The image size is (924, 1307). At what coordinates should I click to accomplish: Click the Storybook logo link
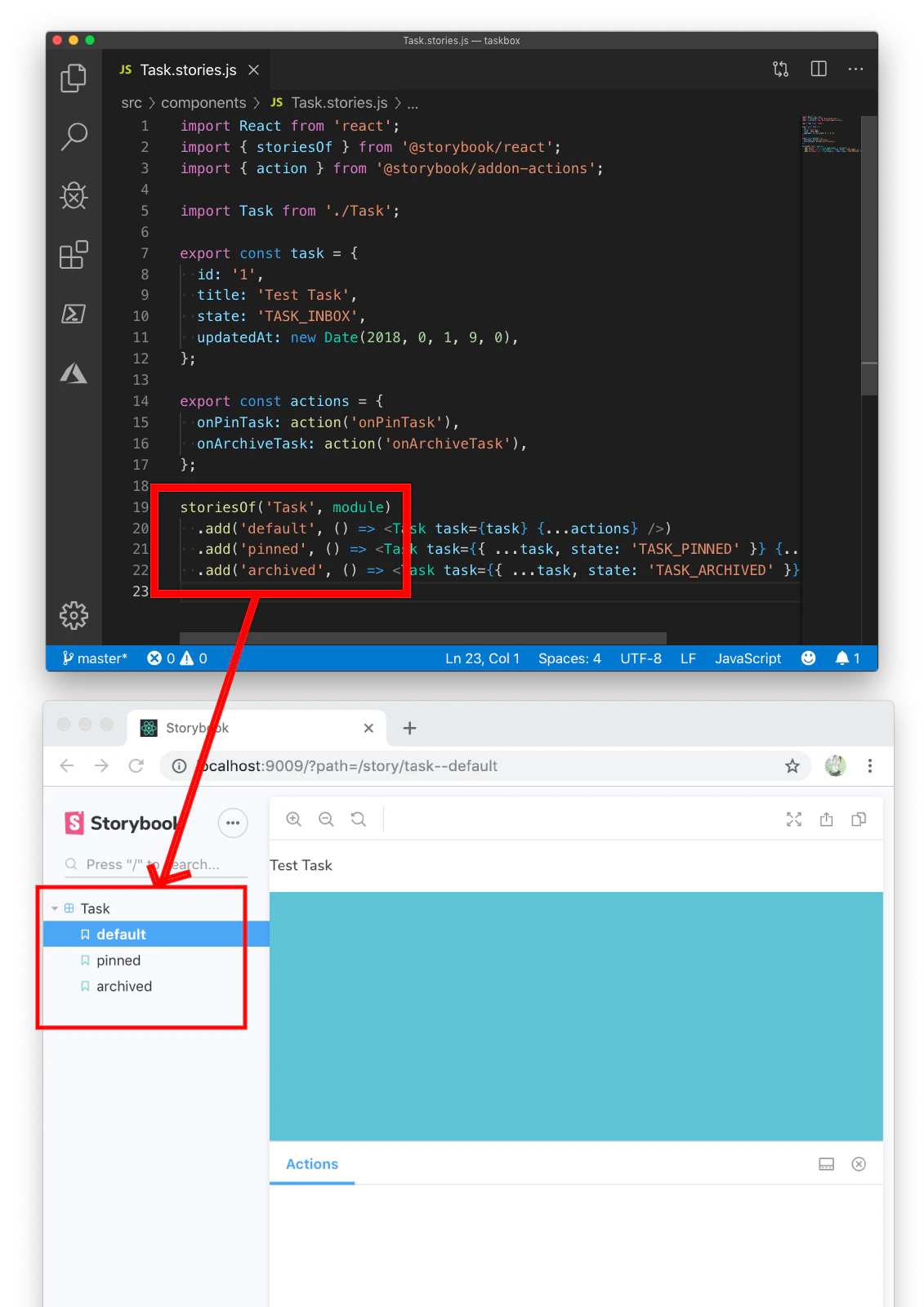tap(121, 823)
